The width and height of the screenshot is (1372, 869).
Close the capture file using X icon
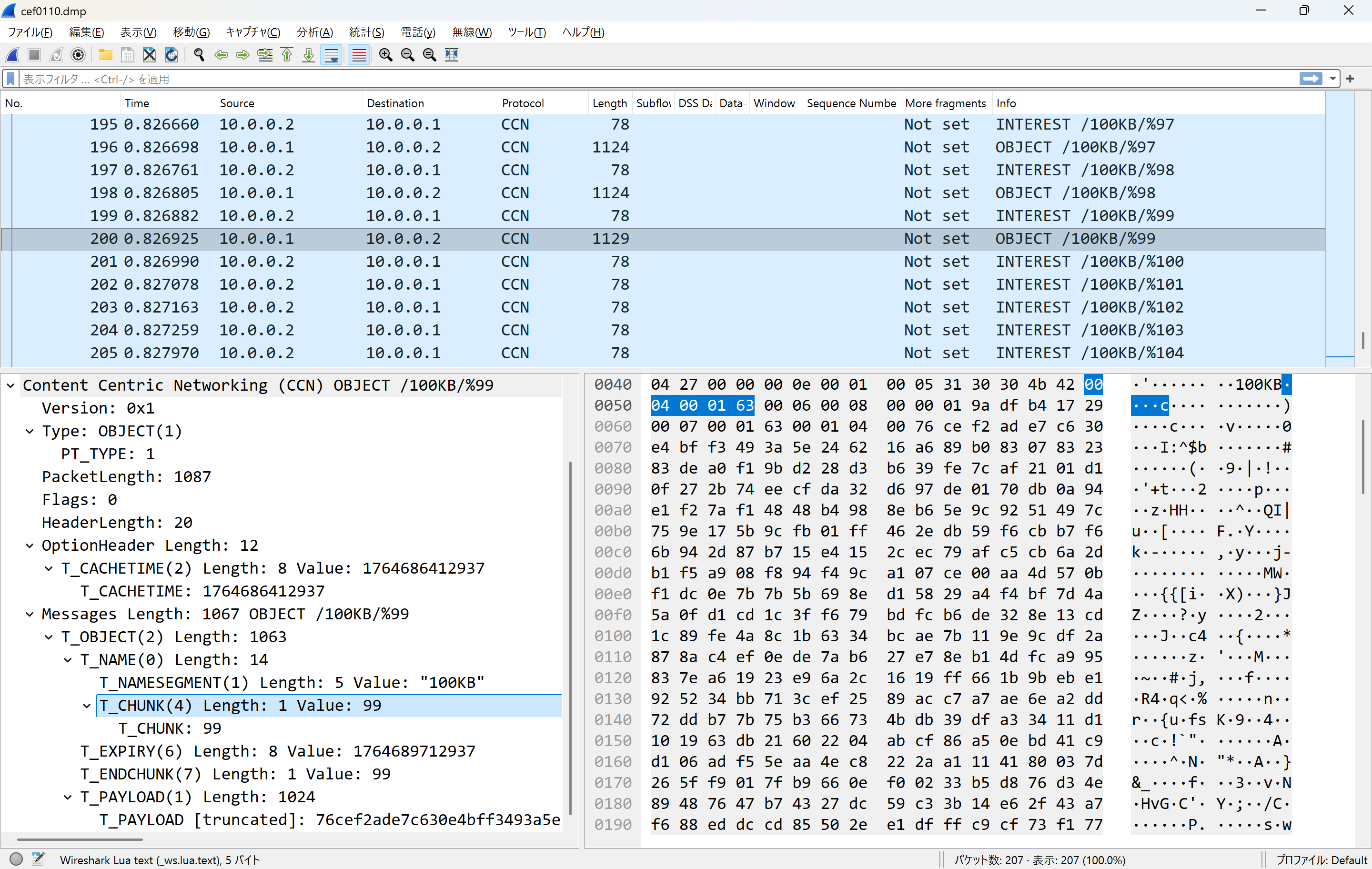click(149, 55)
